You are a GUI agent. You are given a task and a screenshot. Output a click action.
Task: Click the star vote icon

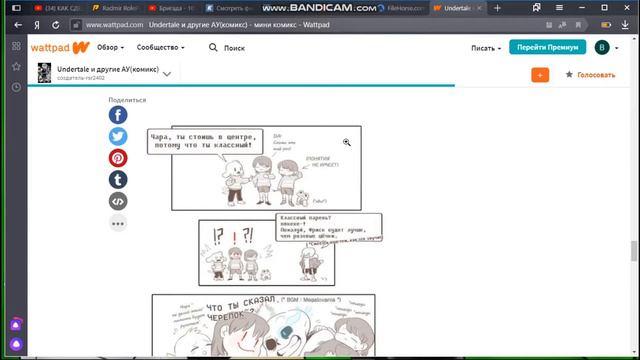coord(569,74)
